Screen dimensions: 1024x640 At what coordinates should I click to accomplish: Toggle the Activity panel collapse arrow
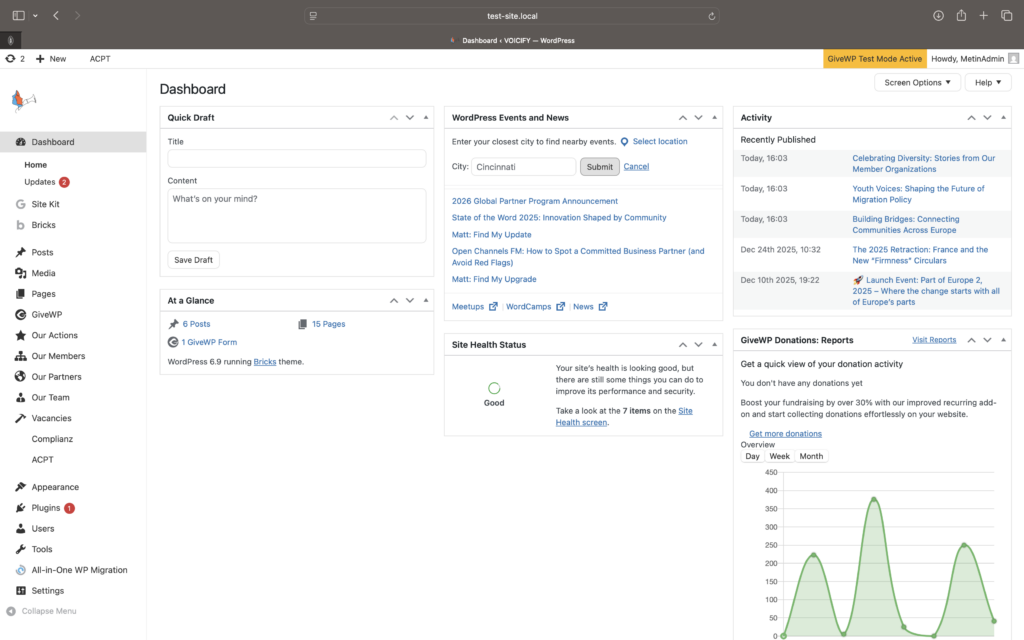(x=1002, y=118)
